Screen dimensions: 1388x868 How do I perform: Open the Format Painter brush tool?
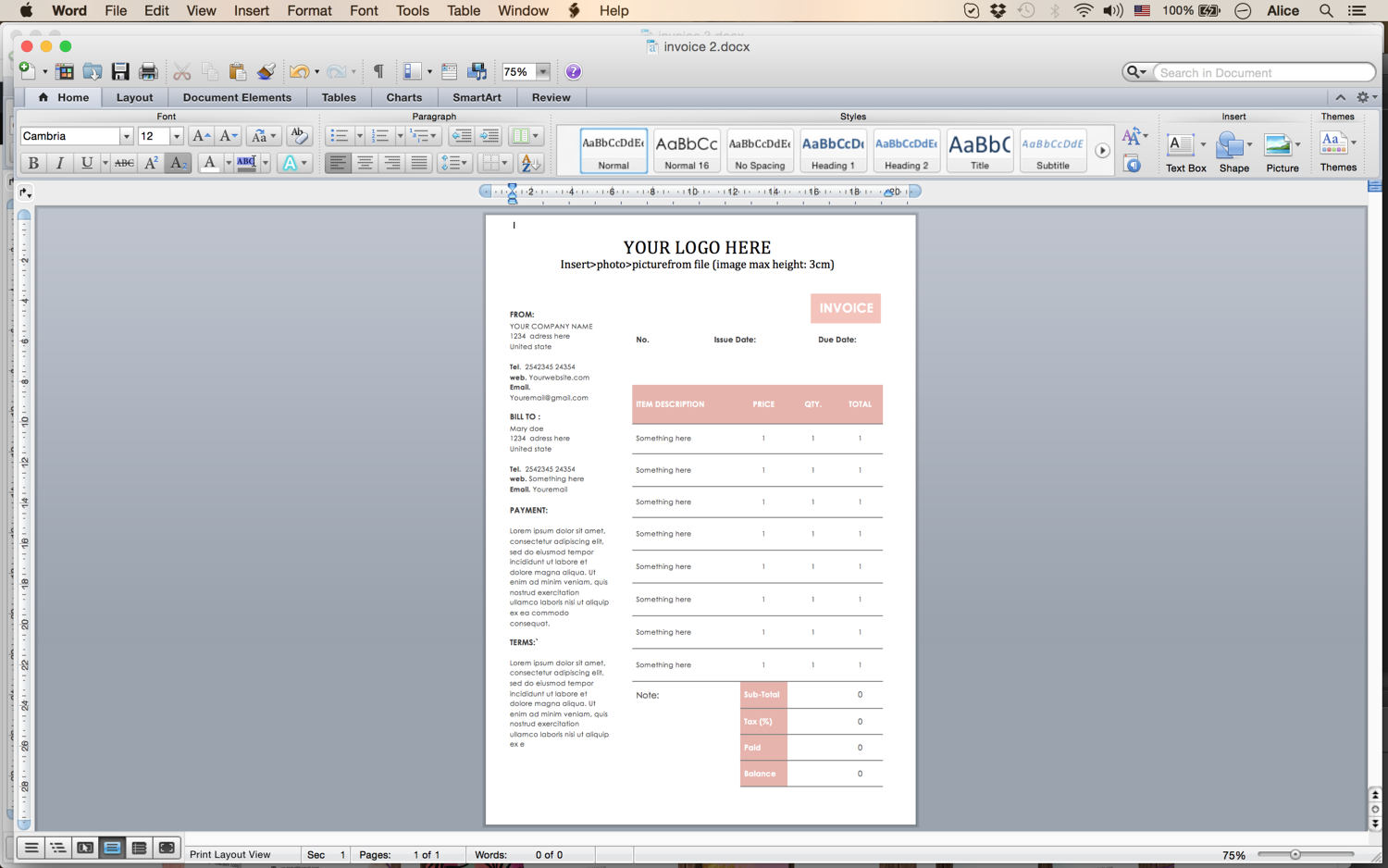point(266,71)
